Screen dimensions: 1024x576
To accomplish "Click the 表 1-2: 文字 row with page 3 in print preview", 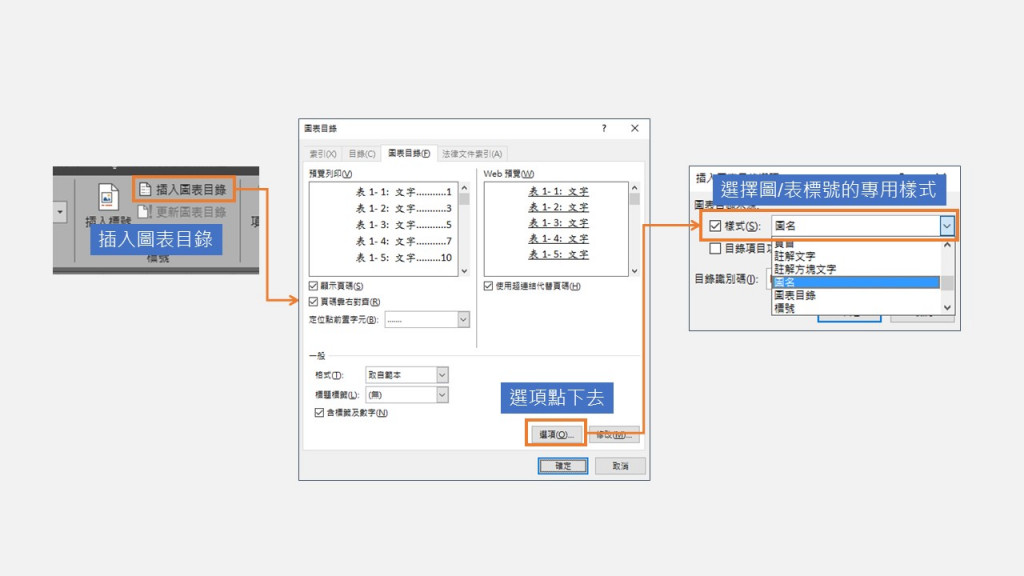I will click(x=404, y=208).
